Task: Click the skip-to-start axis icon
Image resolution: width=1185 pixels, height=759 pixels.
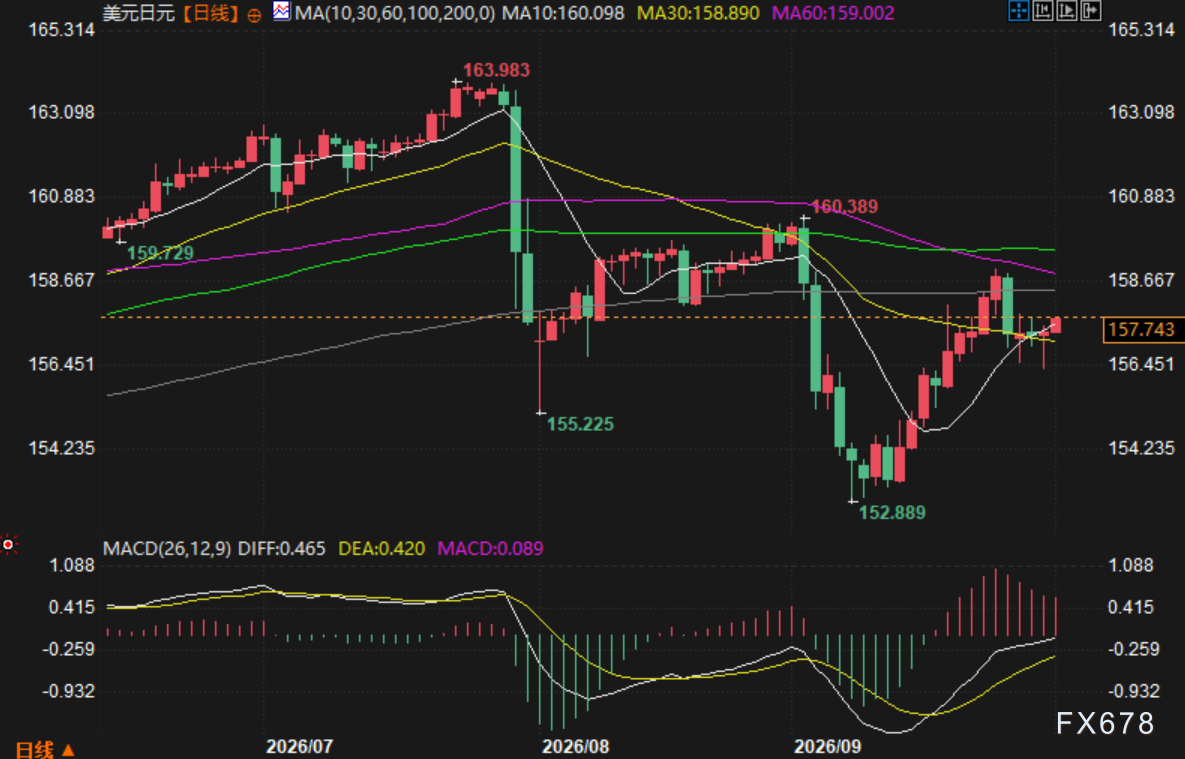Action: [1043, 11]
